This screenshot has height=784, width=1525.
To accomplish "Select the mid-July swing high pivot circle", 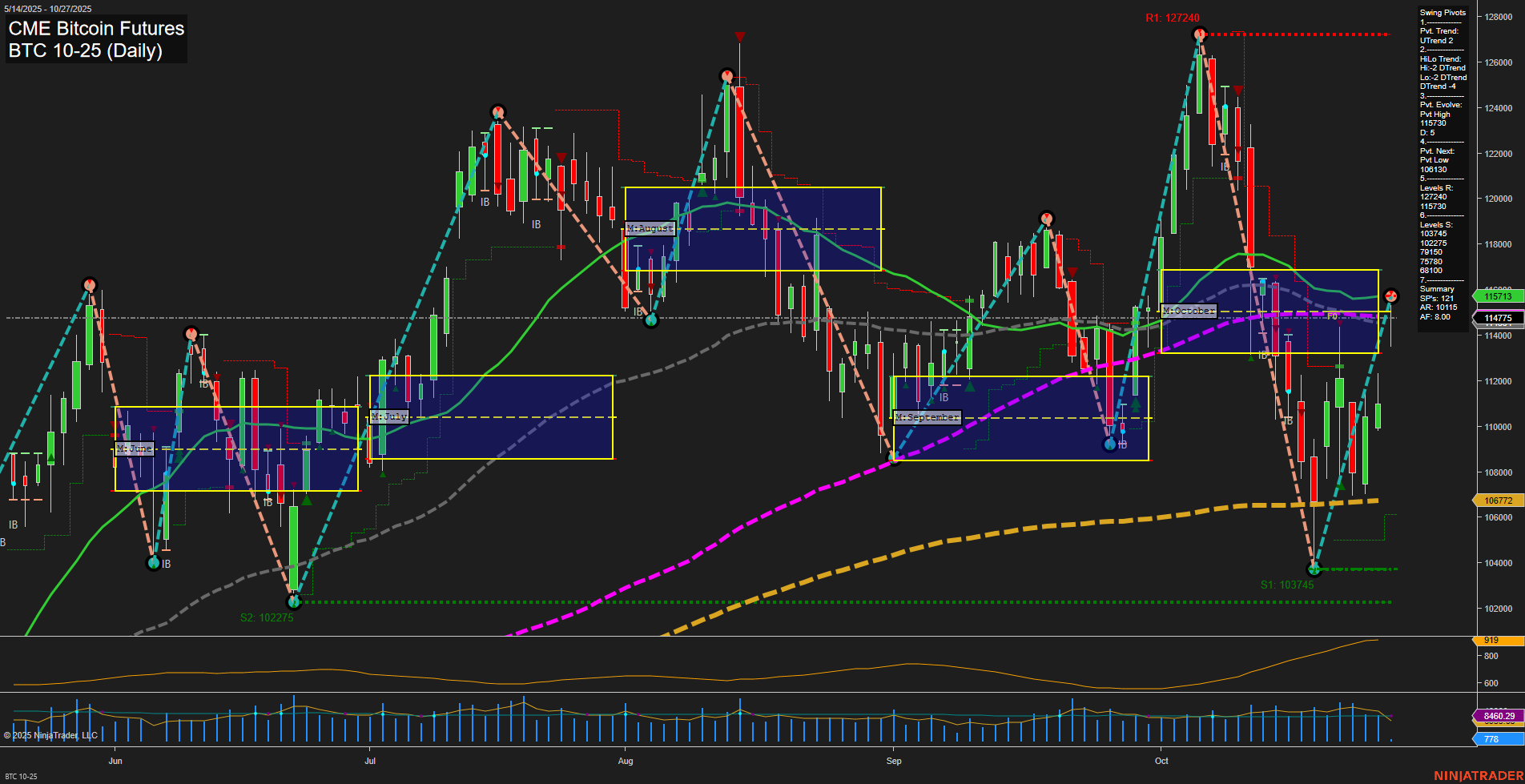I will click(498, 112).
